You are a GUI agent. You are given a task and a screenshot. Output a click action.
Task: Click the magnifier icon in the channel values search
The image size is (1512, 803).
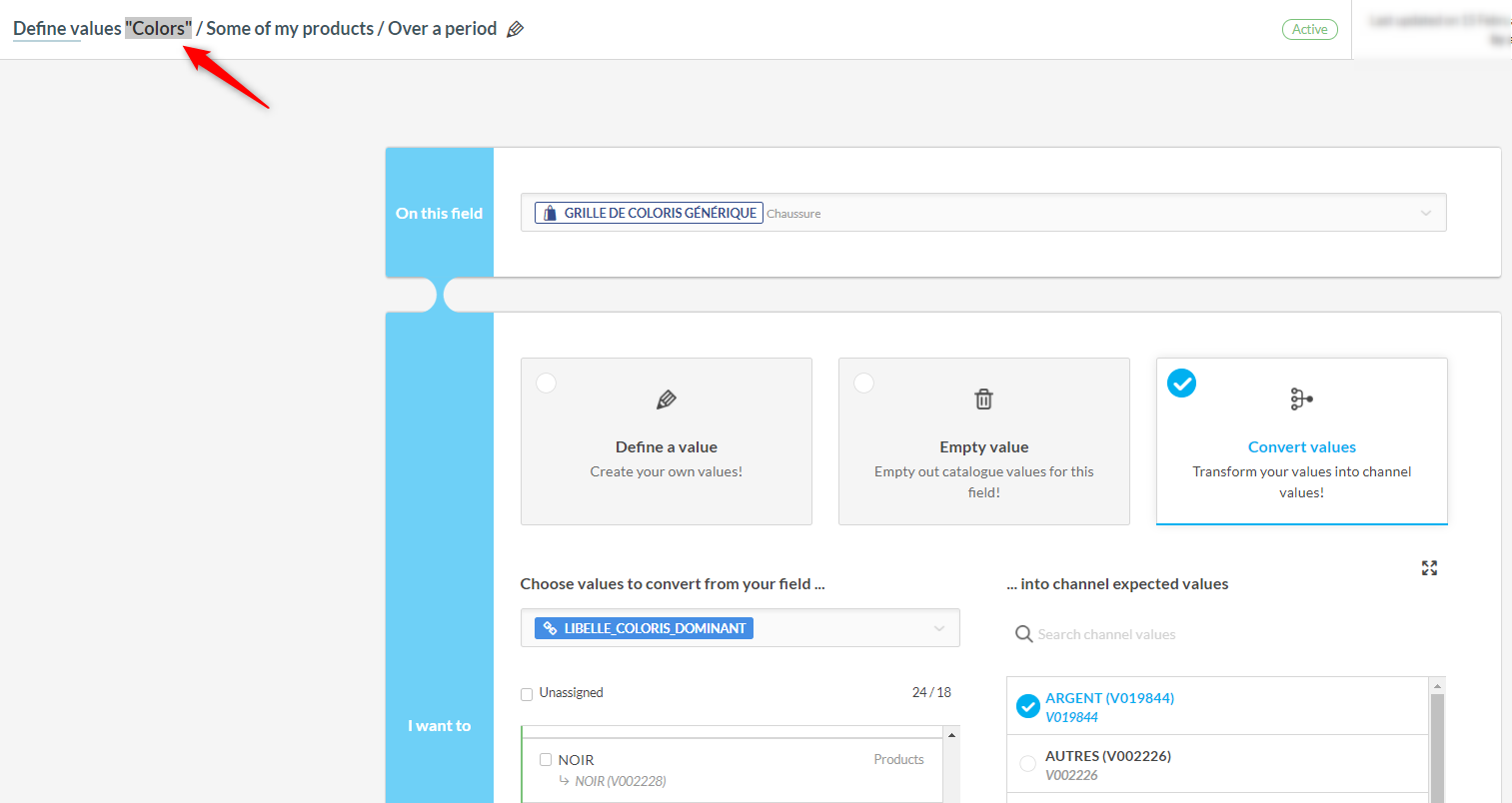(x=1023, y=634)
